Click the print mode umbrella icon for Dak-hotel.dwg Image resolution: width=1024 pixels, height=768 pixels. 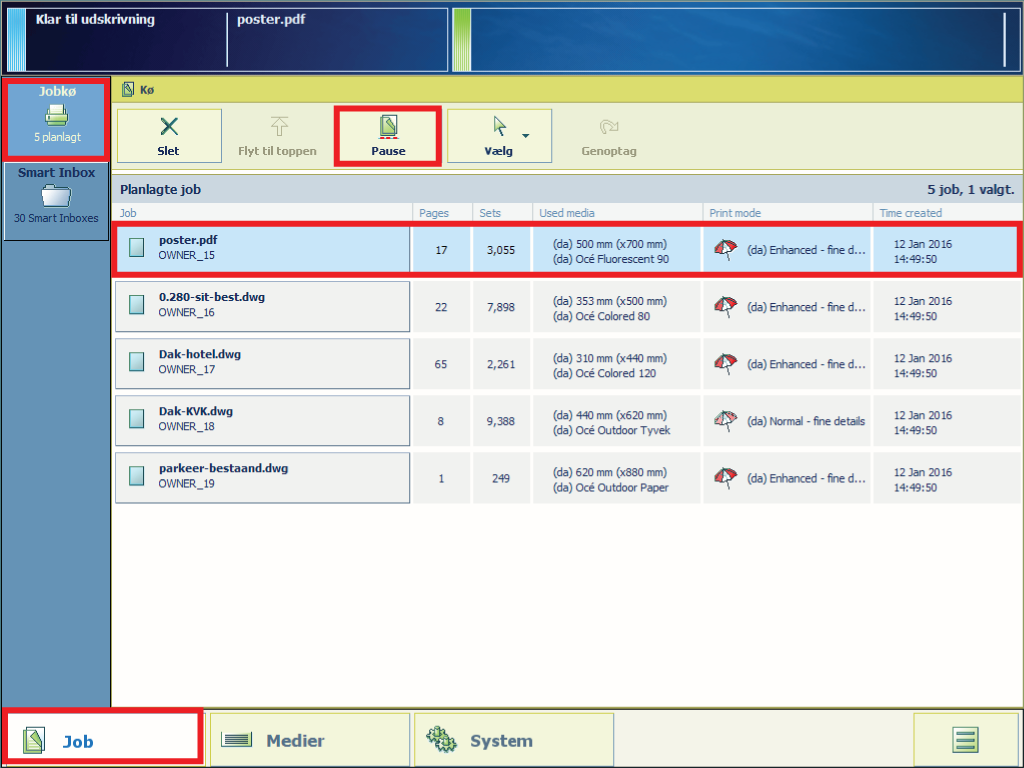click(726, 364)
